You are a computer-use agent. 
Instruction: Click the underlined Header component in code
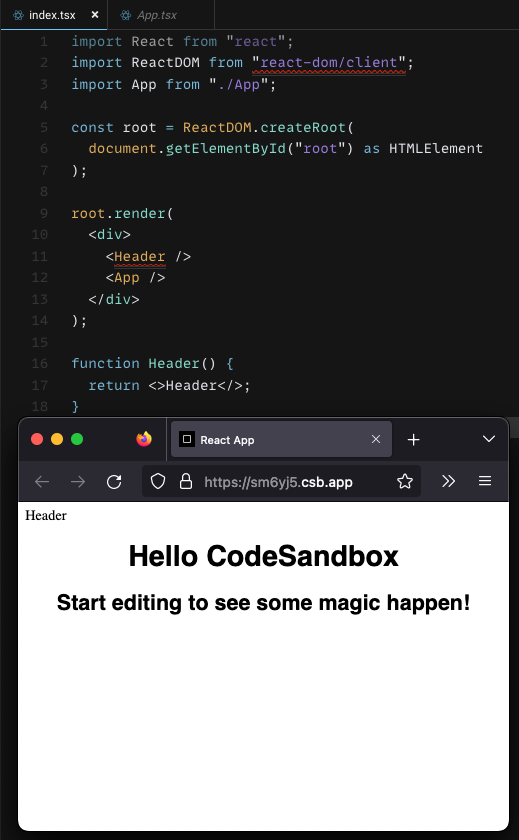tap(140, 257)
